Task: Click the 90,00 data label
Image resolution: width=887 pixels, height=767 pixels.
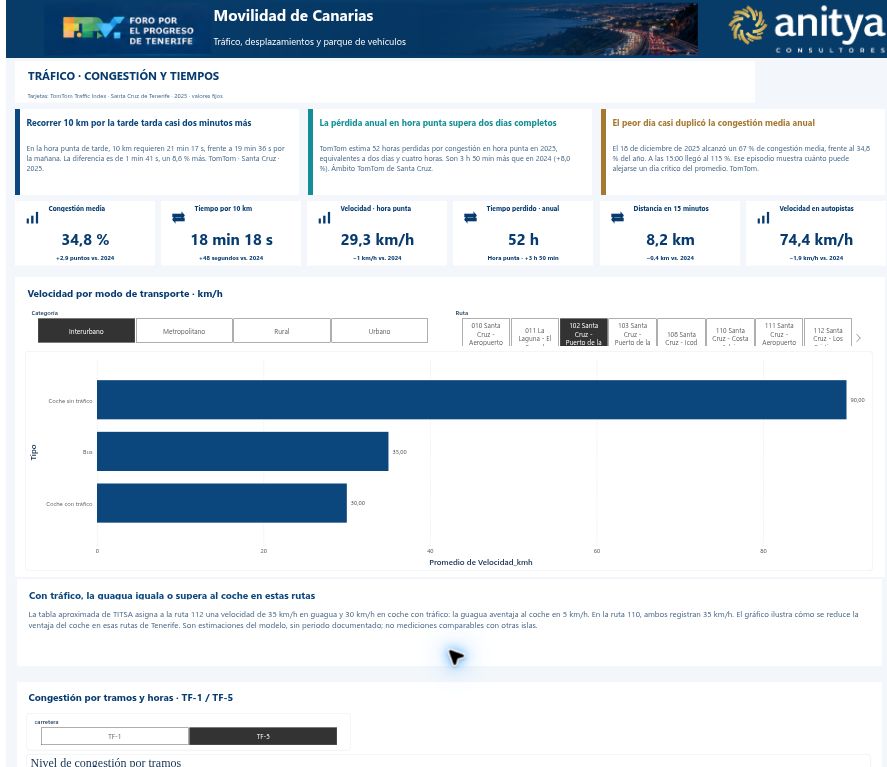Action: (858, 400)
